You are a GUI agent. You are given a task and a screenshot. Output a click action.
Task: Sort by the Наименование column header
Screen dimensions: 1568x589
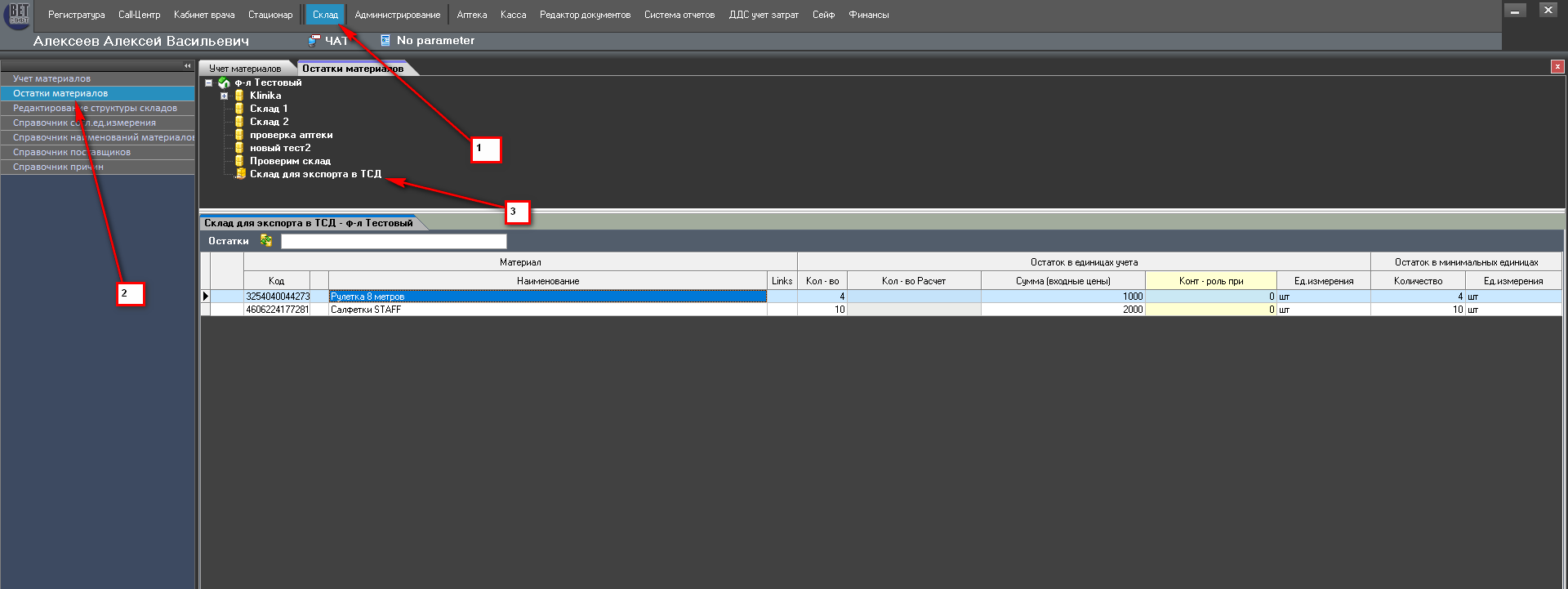547,280
